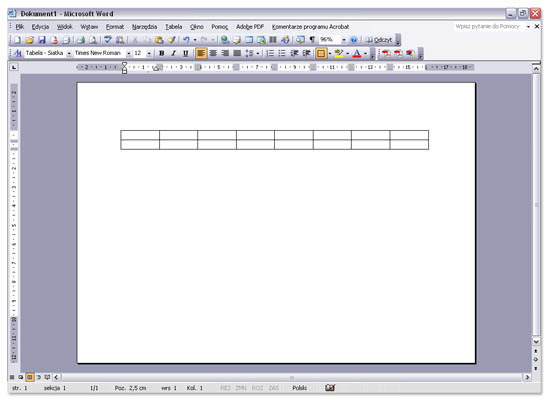Center align the text
Viewport: 548px width, 400px height.
point(213,53)
